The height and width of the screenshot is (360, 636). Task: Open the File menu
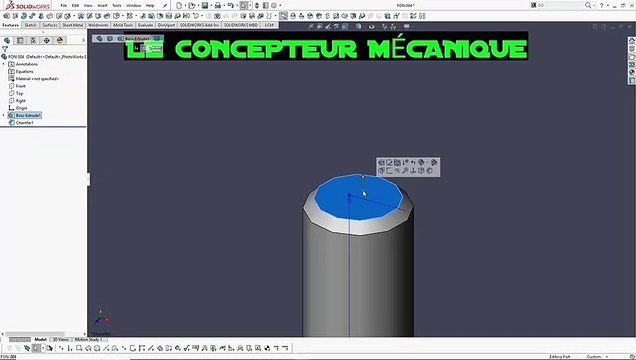(x=64, y=6)
